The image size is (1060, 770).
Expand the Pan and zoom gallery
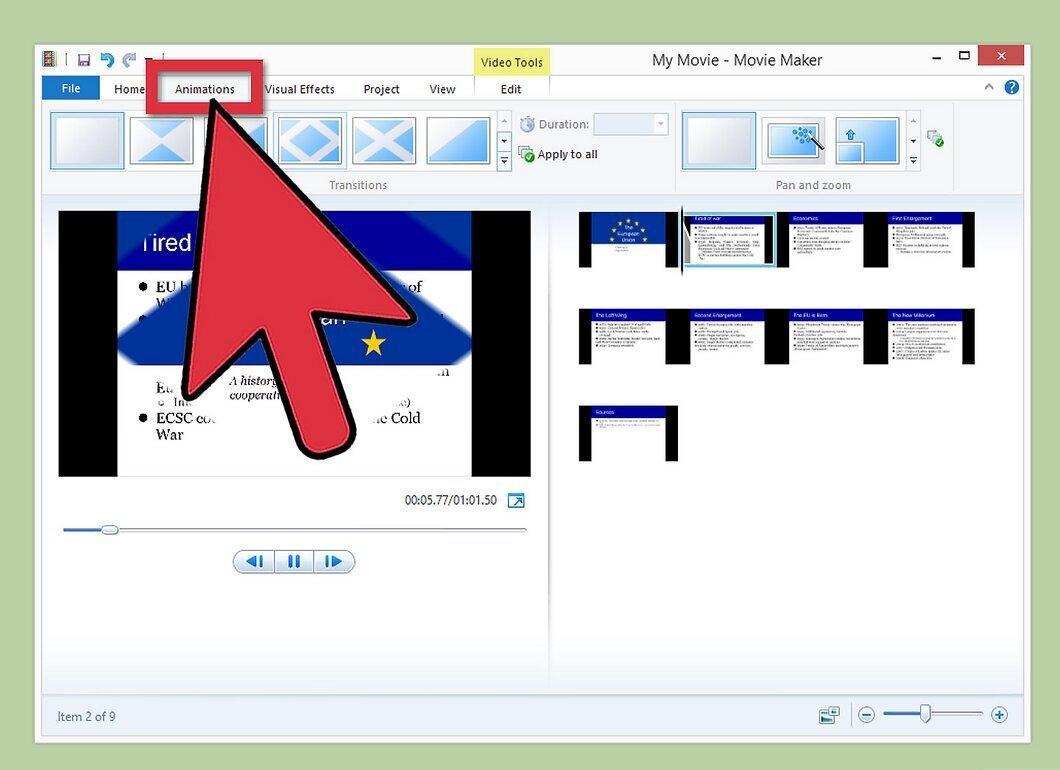pyautogui.click(x=913, y=161)
